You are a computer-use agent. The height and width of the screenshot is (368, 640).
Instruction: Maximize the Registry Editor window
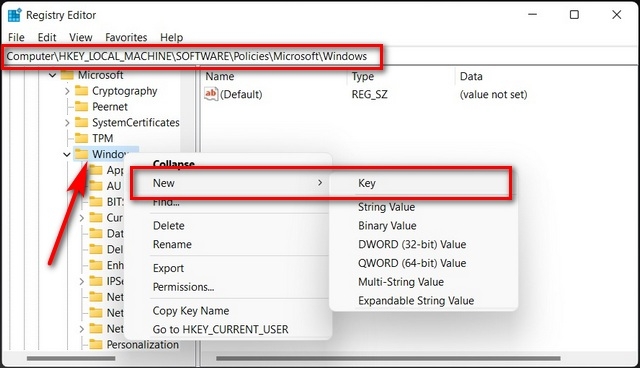point(574,15)
